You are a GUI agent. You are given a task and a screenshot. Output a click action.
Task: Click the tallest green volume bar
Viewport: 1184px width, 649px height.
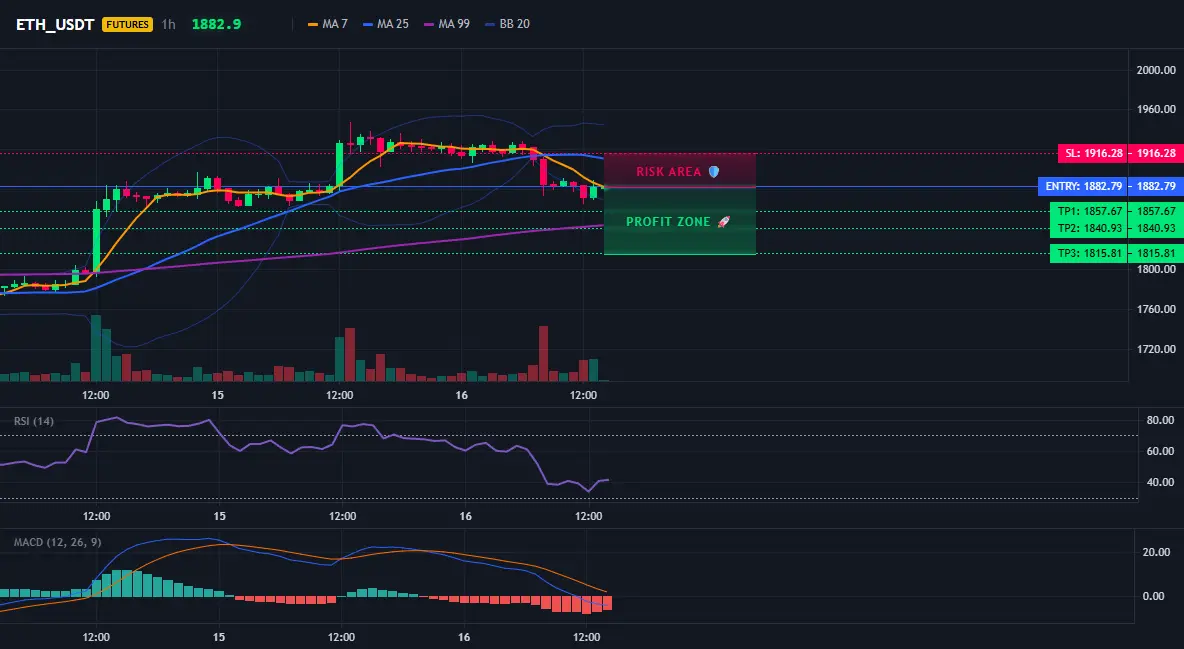96,348
